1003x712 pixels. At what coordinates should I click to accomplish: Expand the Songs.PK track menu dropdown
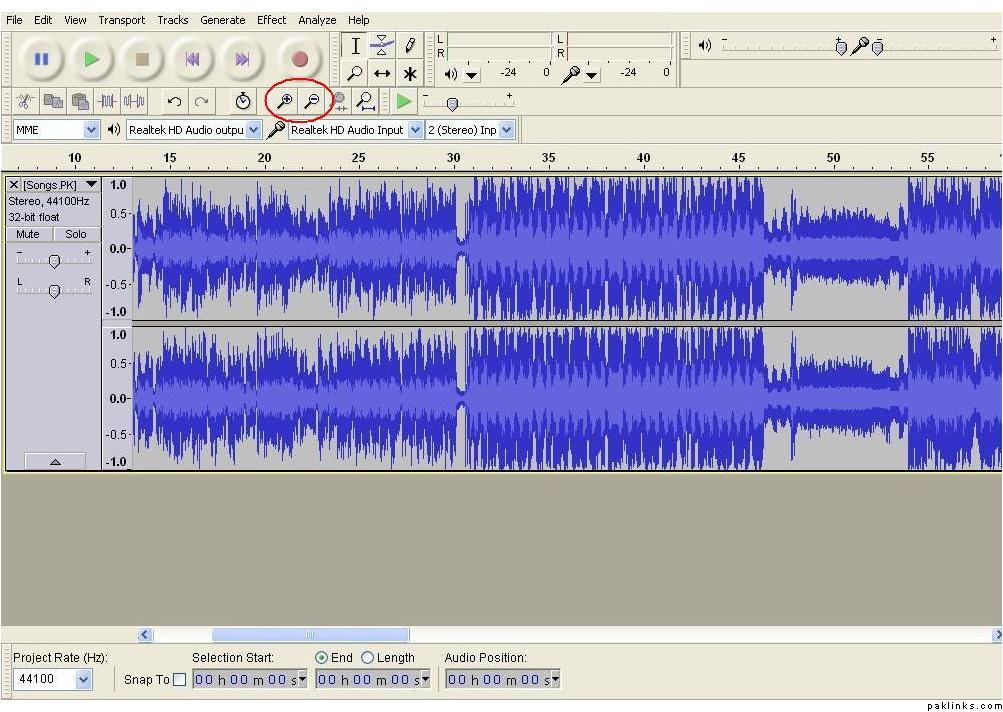tap(92, 185)
